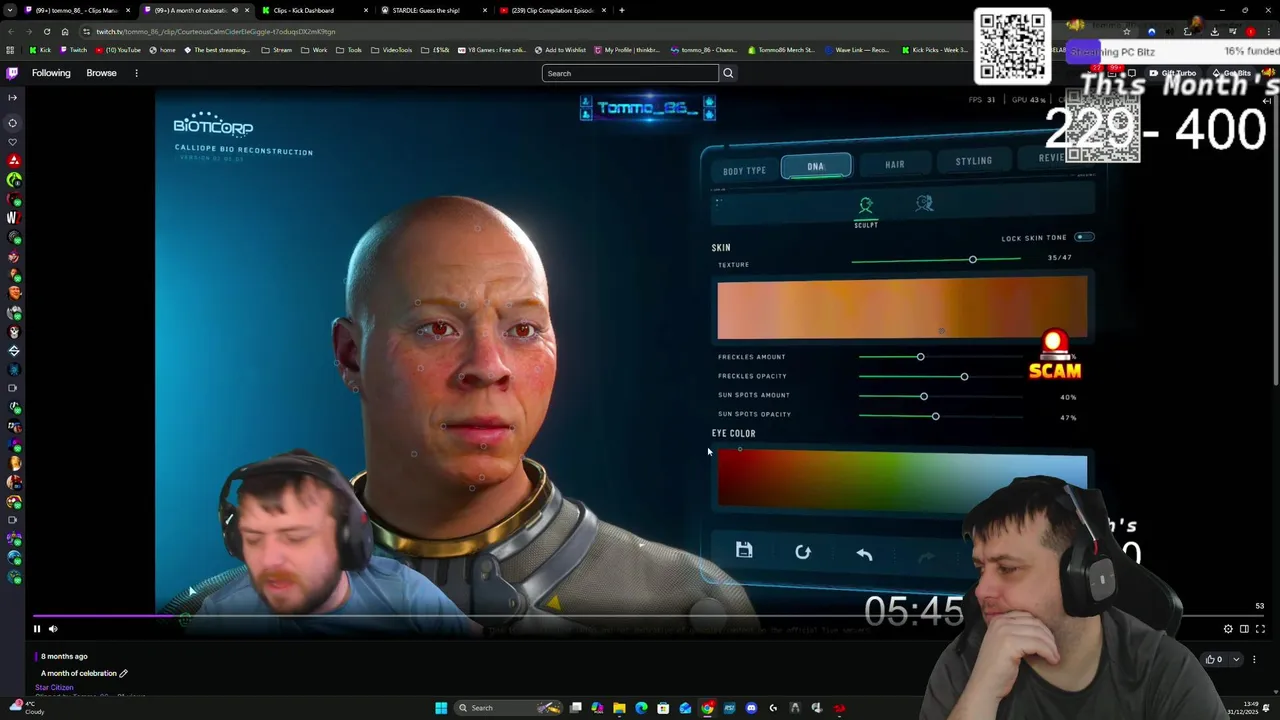Open the Stream bookmarks folder
Viewport: 1280px width, 720px height.
pyautogui.click(x=276, y=50)
